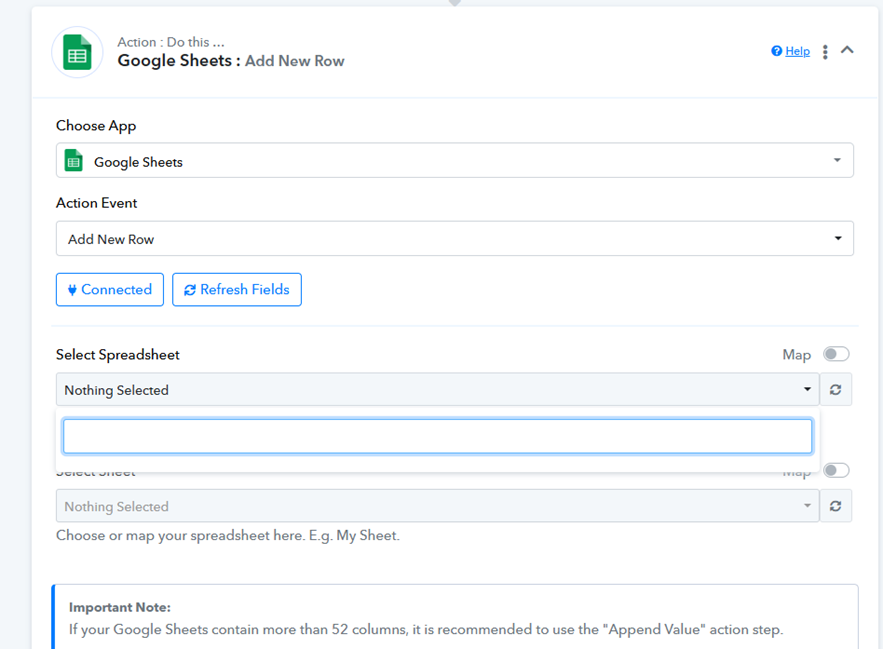Open the Action Event Add New Row dropdown
Image resolution: width=883 pixels, height=649 pixels.
[x=454, y=238]
